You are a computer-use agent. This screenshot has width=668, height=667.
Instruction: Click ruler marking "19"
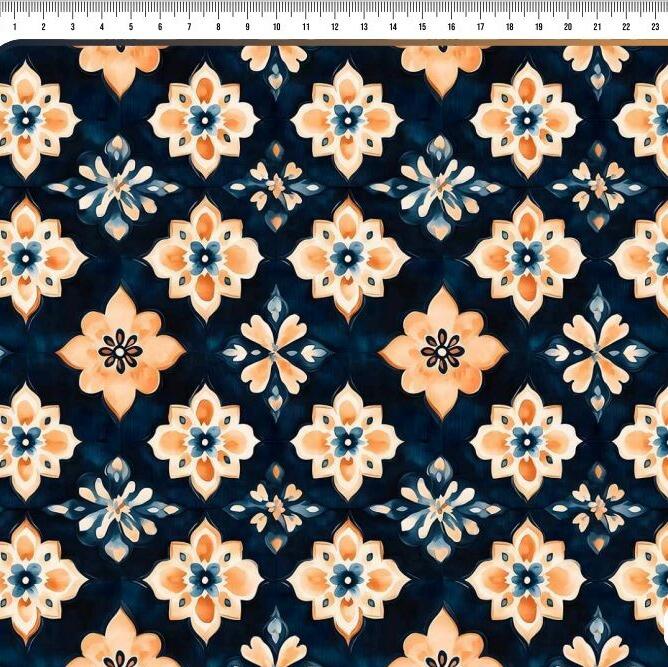(538, 27)
